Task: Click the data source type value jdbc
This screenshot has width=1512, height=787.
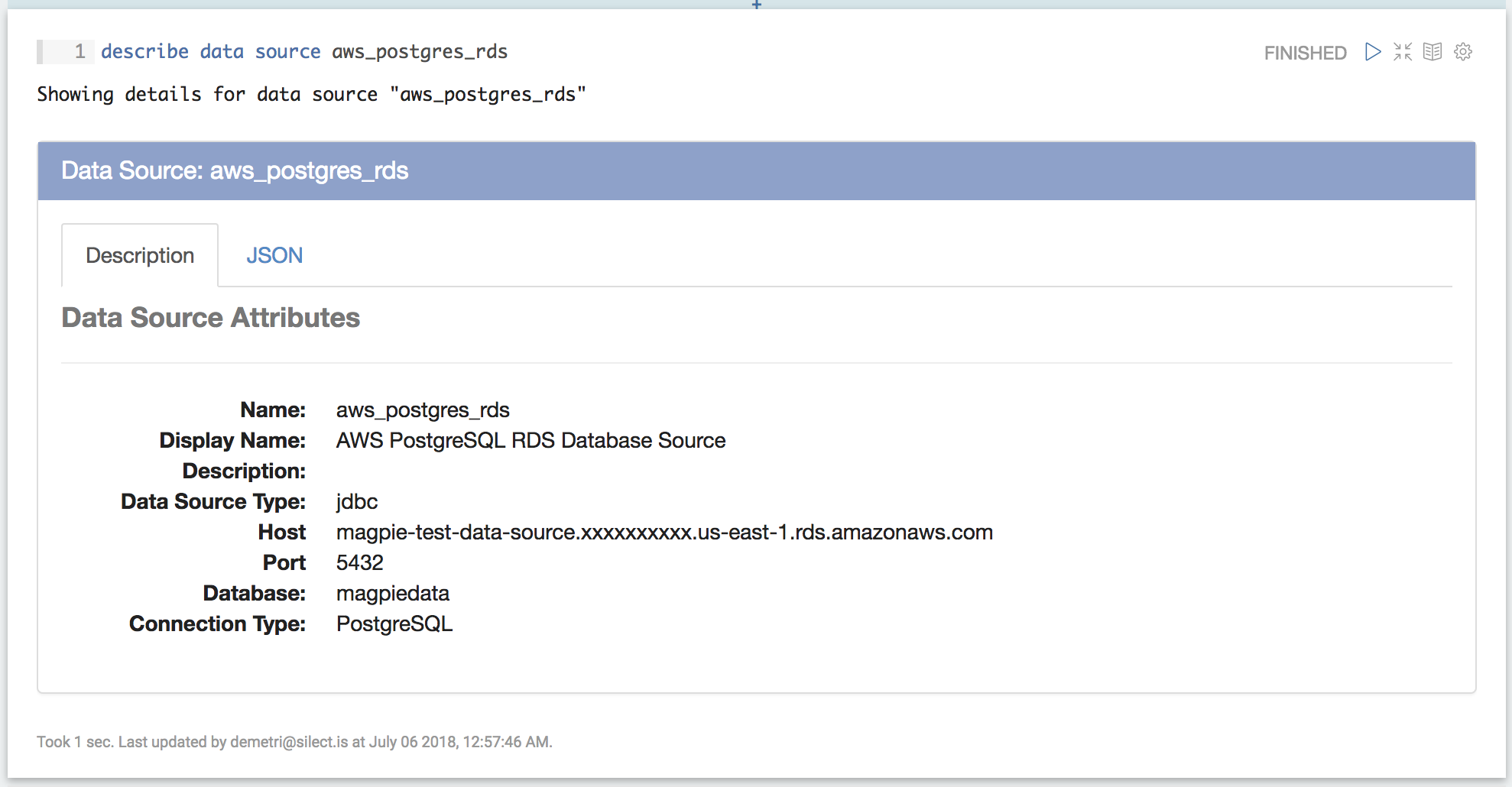Action: (357, 502)
